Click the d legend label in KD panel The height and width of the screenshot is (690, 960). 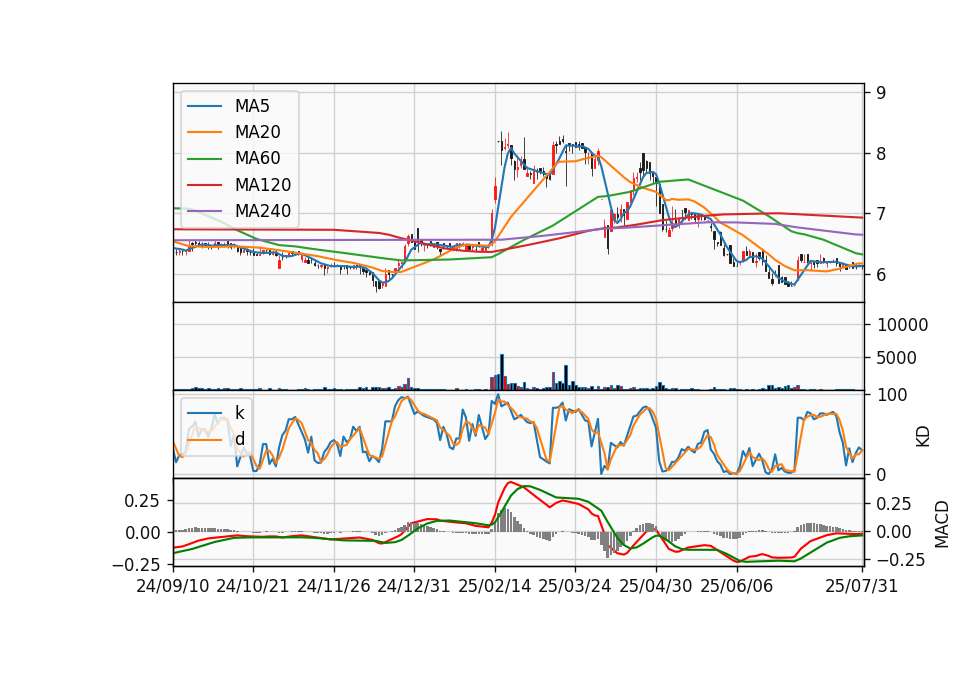(x=239, y=438)
